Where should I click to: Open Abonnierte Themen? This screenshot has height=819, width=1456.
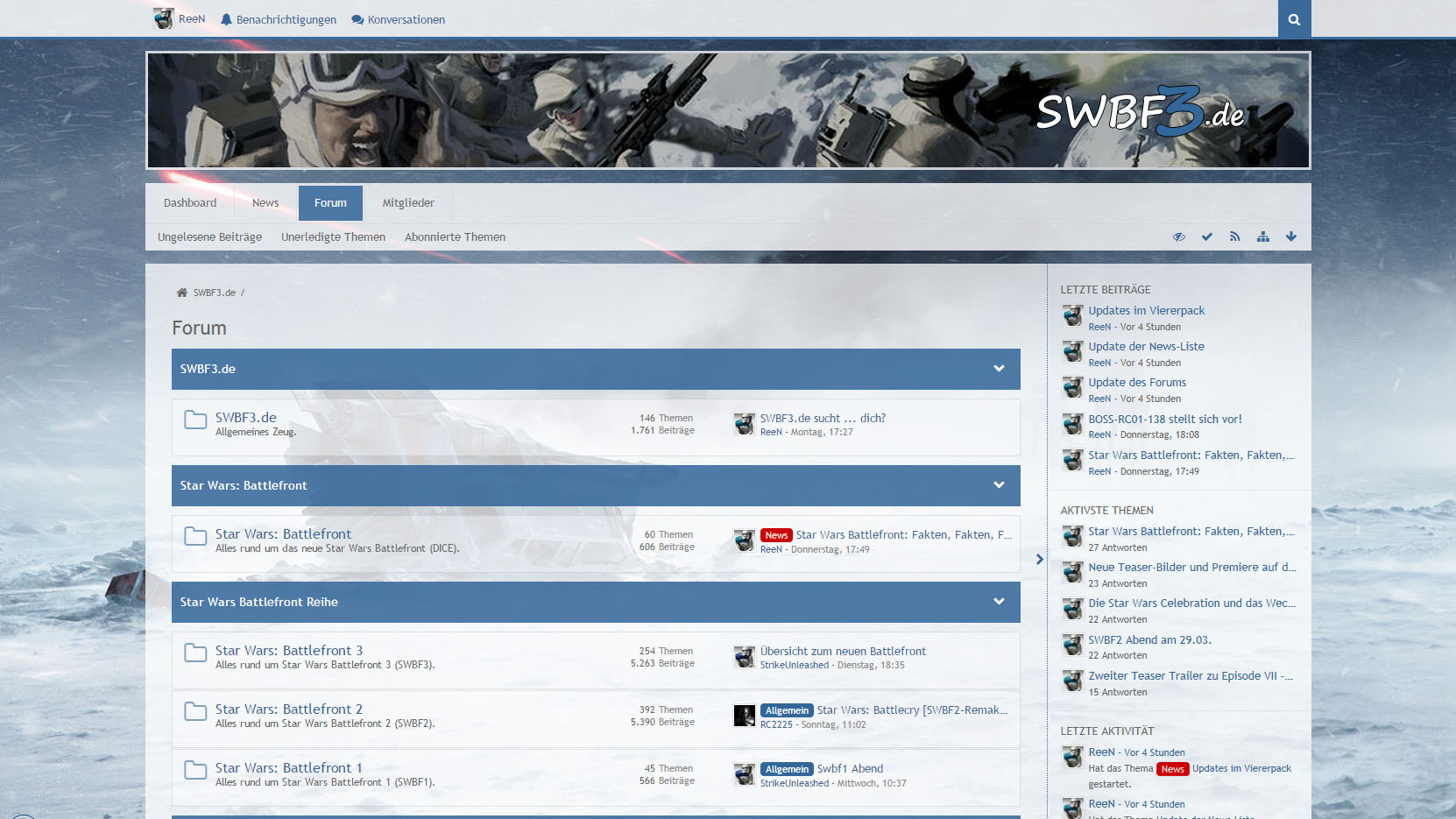click(x=455, y=237)
